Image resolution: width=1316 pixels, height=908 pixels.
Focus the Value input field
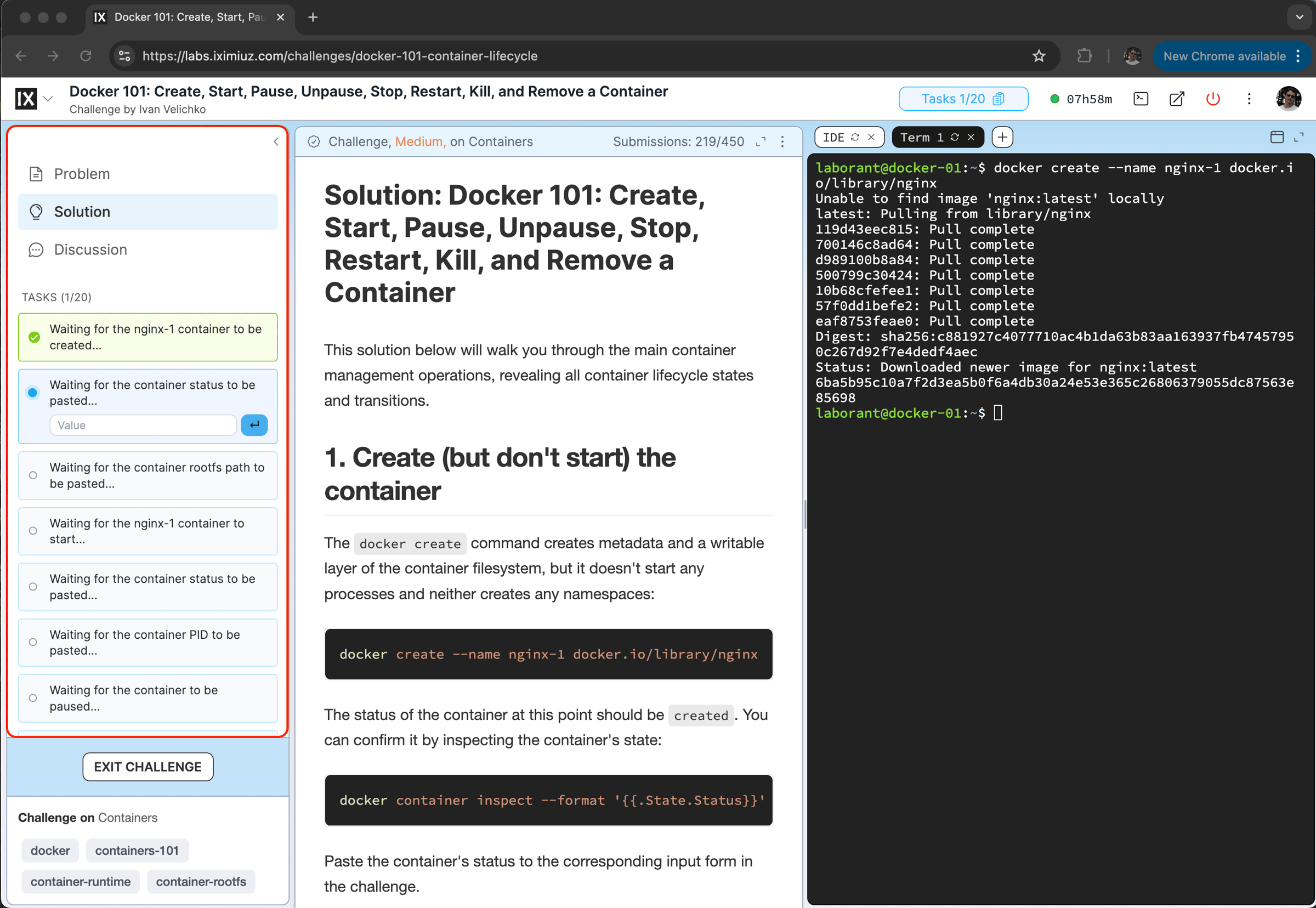point(143,425)
